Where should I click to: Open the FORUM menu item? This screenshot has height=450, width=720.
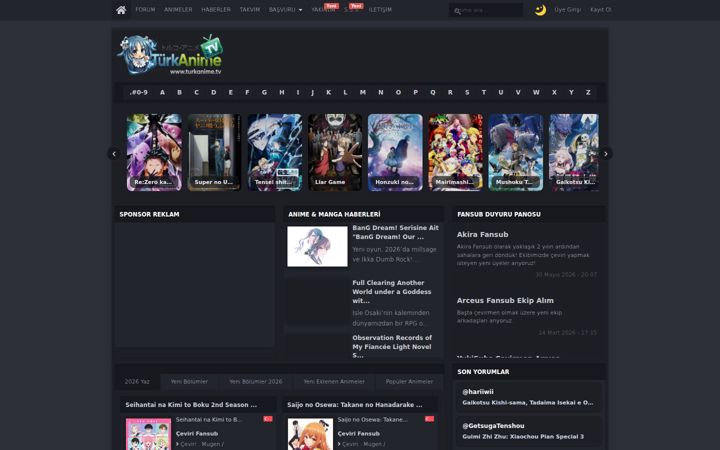click(x=145, y=10)
